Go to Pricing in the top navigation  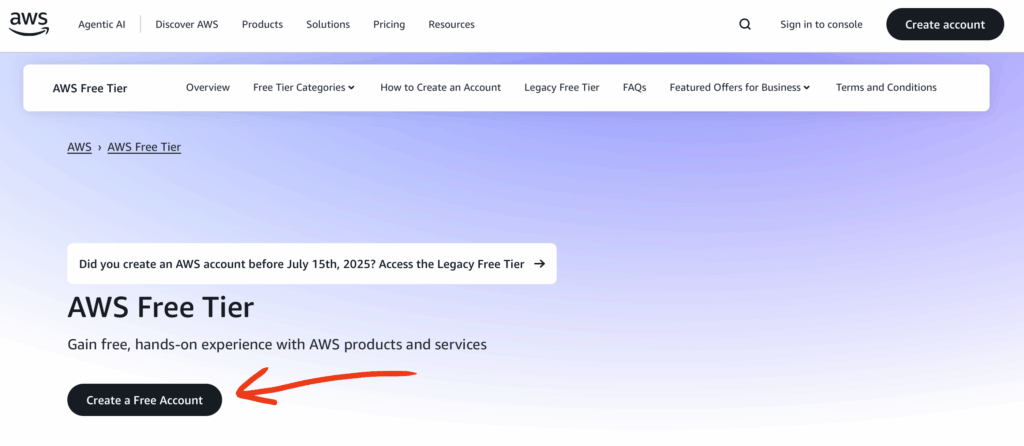[x=389, y=25]
